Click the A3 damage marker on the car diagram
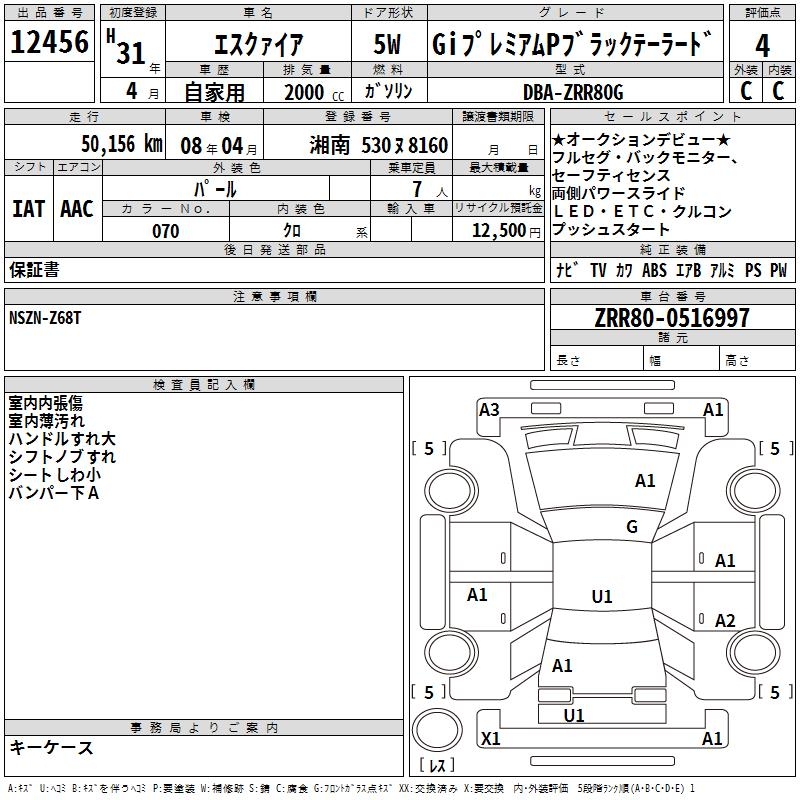 coord(489,409)
